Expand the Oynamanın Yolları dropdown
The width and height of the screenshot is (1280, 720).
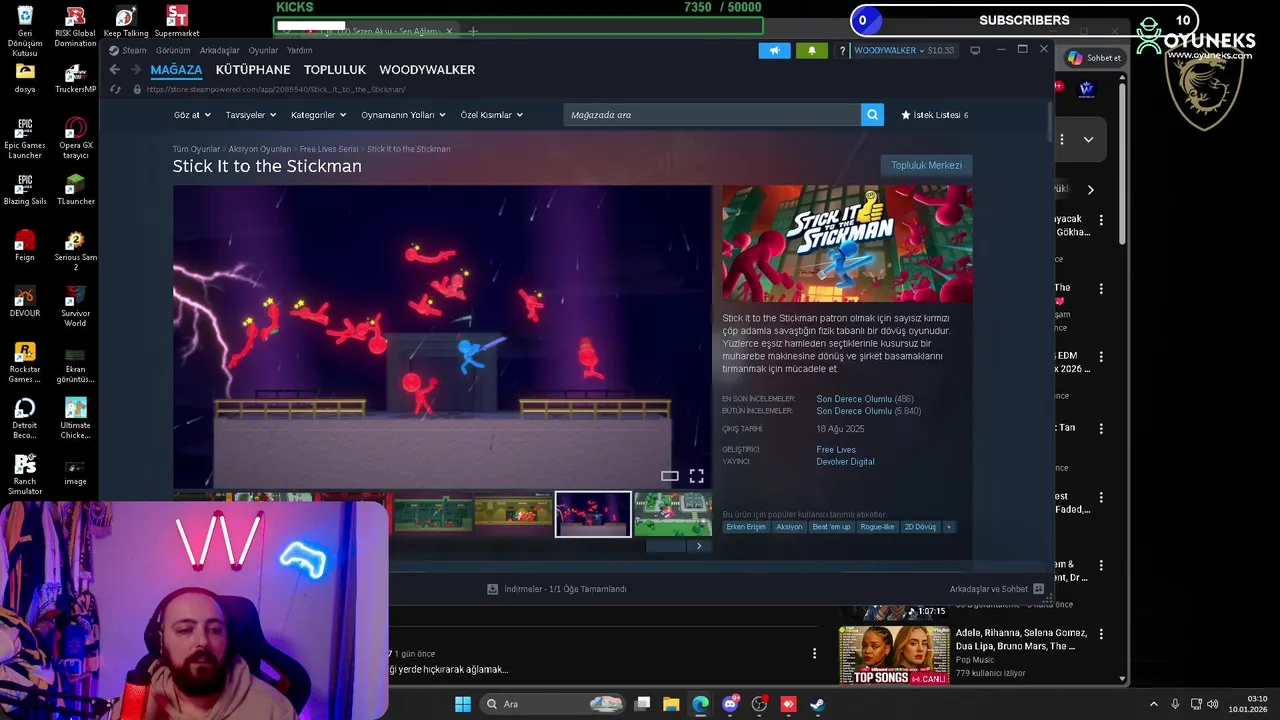(x=403, y=115)
